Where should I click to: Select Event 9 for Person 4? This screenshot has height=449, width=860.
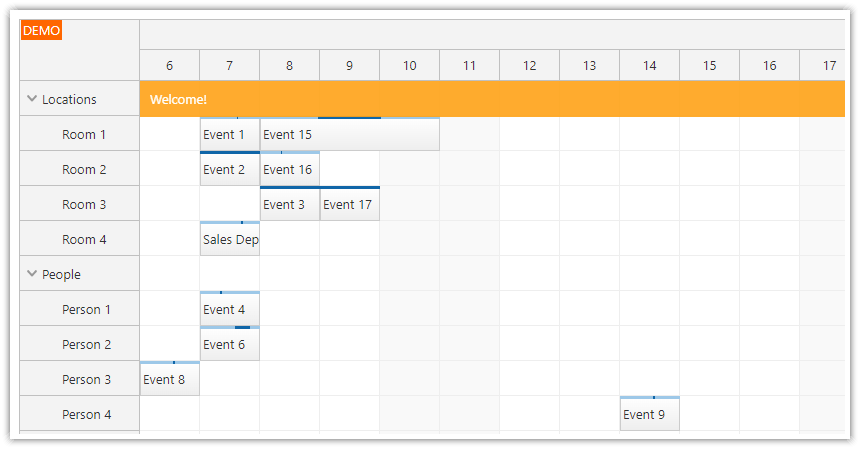coord(649,415)
